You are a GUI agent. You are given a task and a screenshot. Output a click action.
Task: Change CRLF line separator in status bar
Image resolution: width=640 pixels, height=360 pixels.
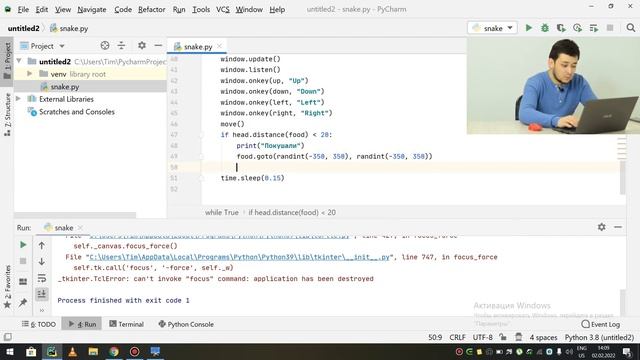point(457,337)
